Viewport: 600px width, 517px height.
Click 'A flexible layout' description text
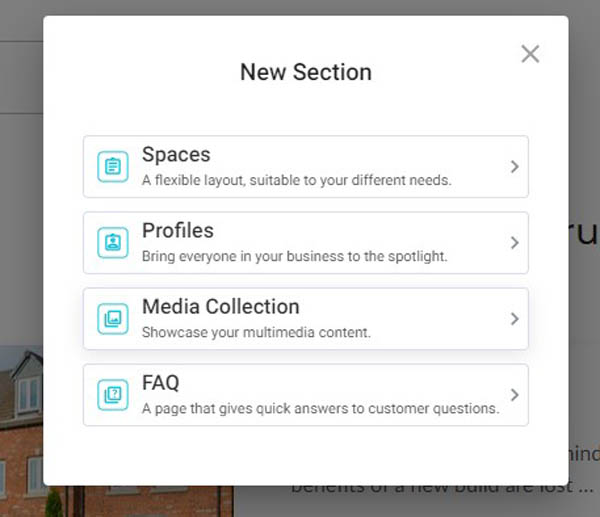pyautogui.click(x=296, y=181)
